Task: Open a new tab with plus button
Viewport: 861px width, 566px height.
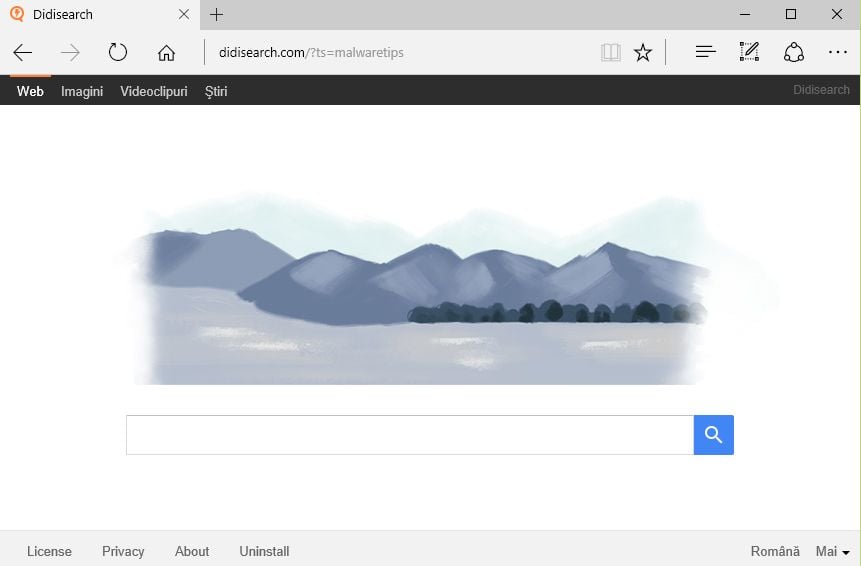Action: 216,14
